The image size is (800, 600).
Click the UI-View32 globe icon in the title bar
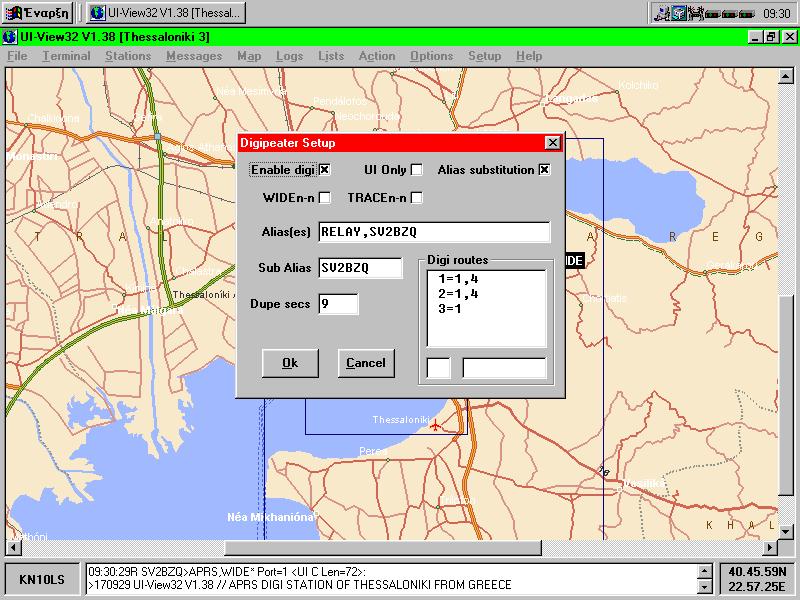[x=9, y=37]
